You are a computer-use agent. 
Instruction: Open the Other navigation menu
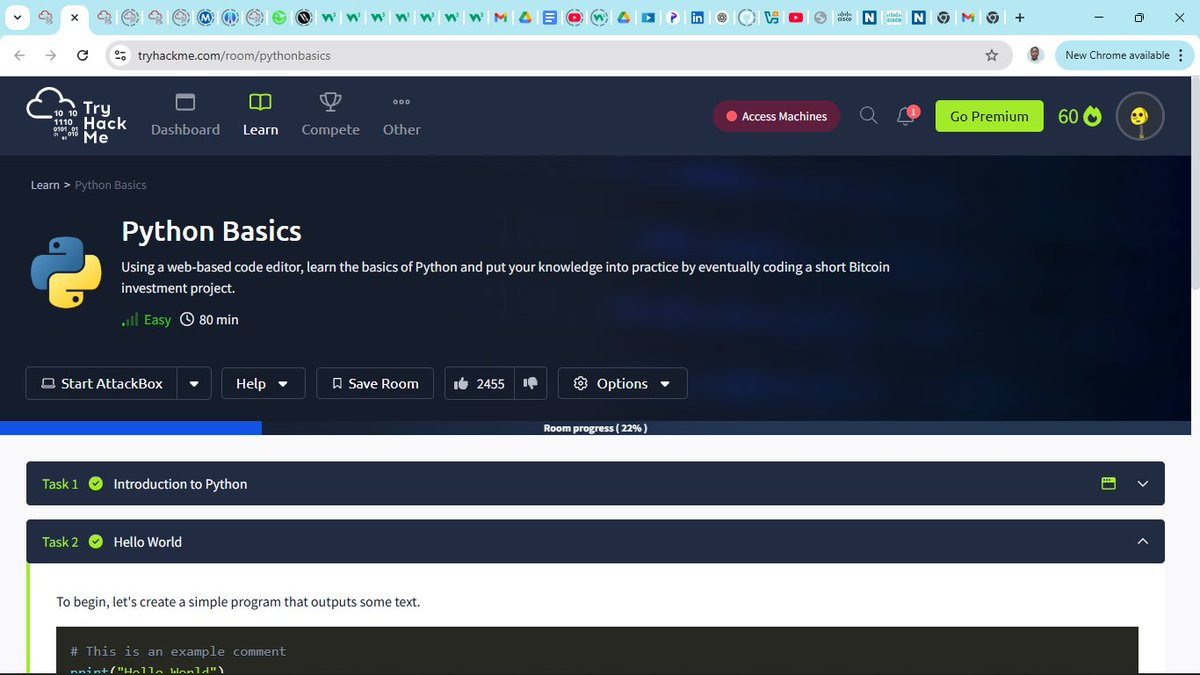coord(401,115)
